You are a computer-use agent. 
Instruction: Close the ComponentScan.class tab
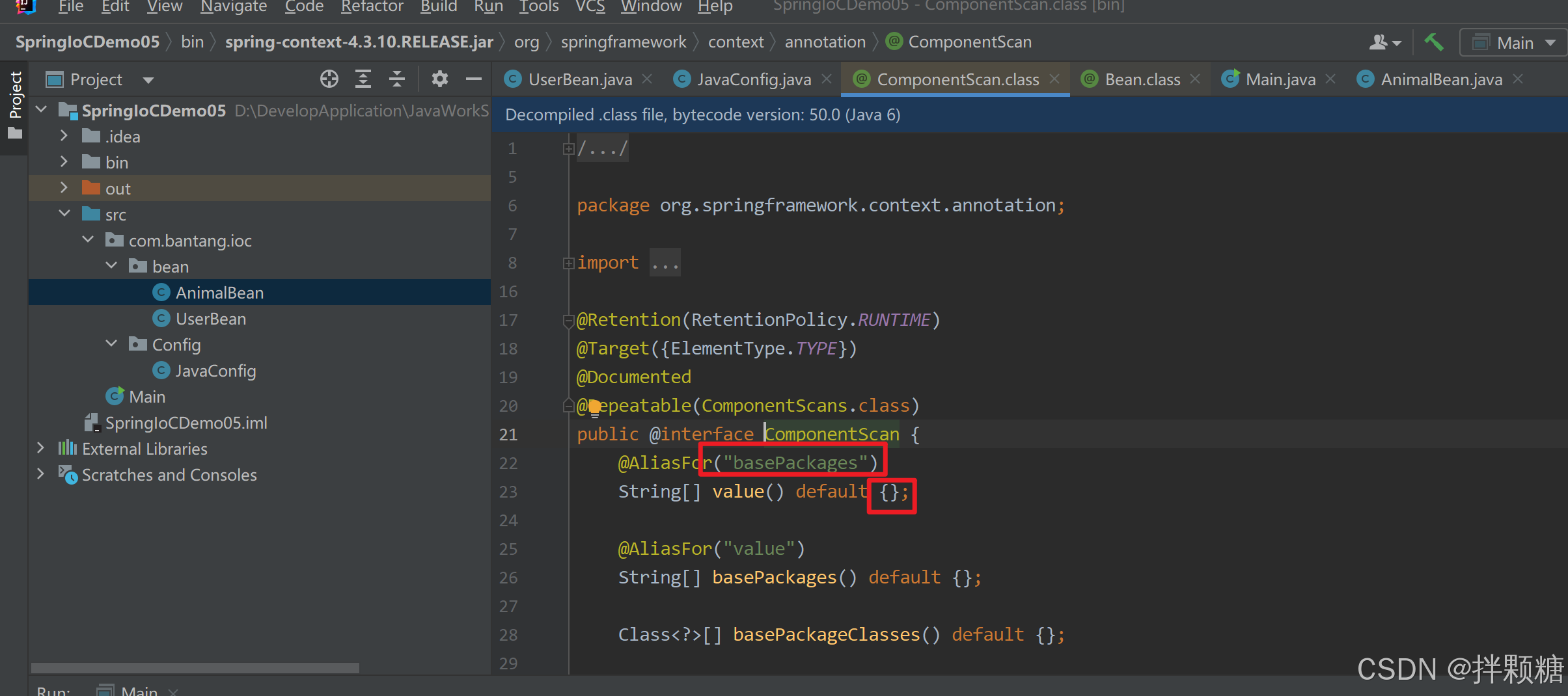pyautogui.click(x=1054, y=79)
